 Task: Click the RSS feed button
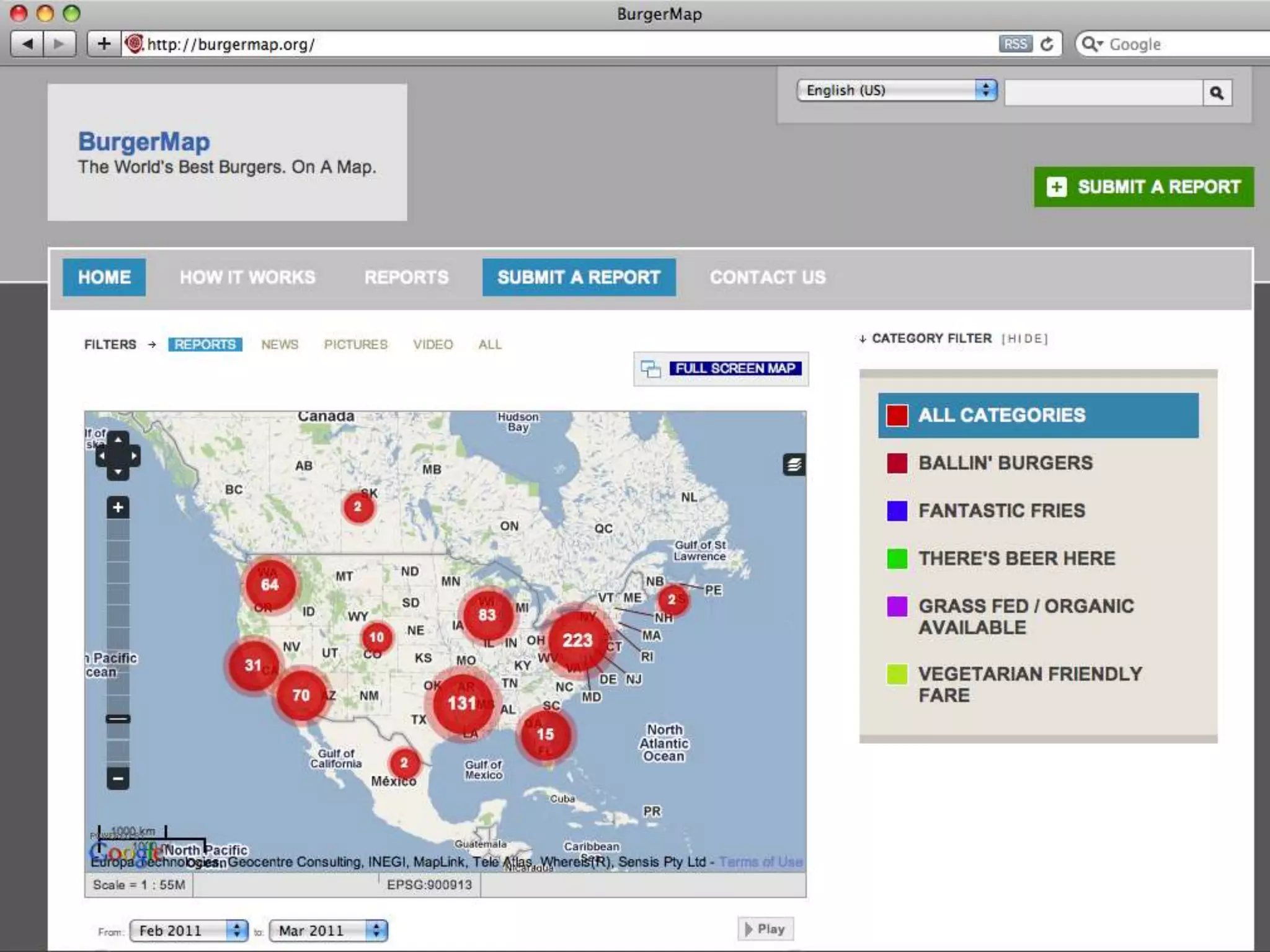point(1015,44)
